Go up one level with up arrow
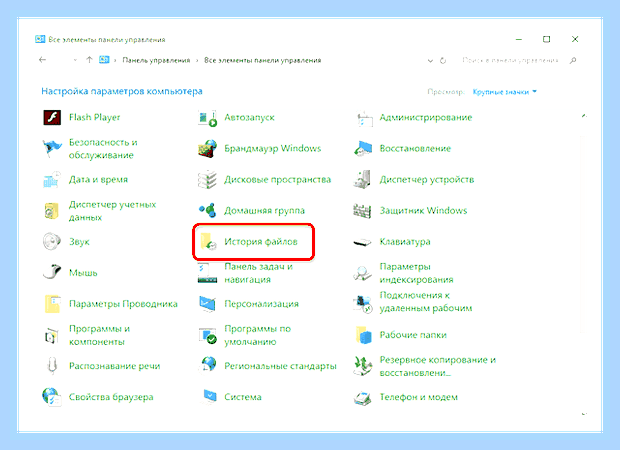 [x=89, y=60]
